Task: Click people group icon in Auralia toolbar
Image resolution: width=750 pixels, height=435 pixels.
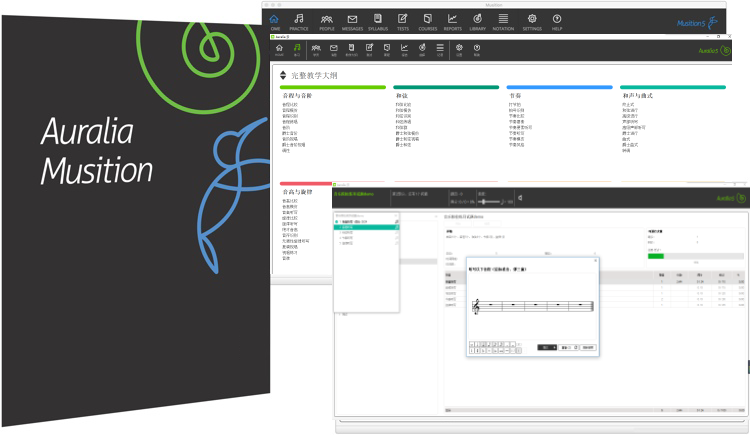Action: (316, 50)
